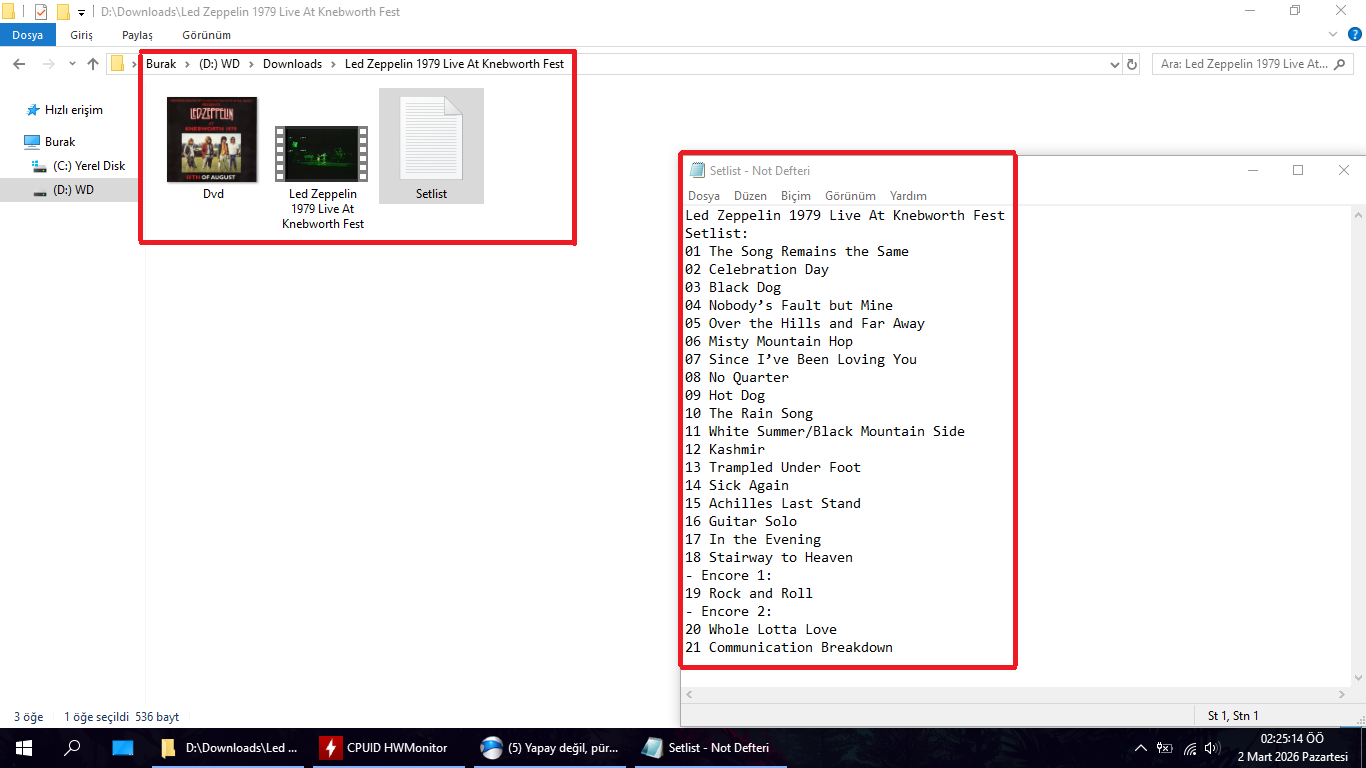Click line '20 Whole Lotta Love'
Image resolution: width=1366 pixels, height=768 pixels.
pos(761,630)
